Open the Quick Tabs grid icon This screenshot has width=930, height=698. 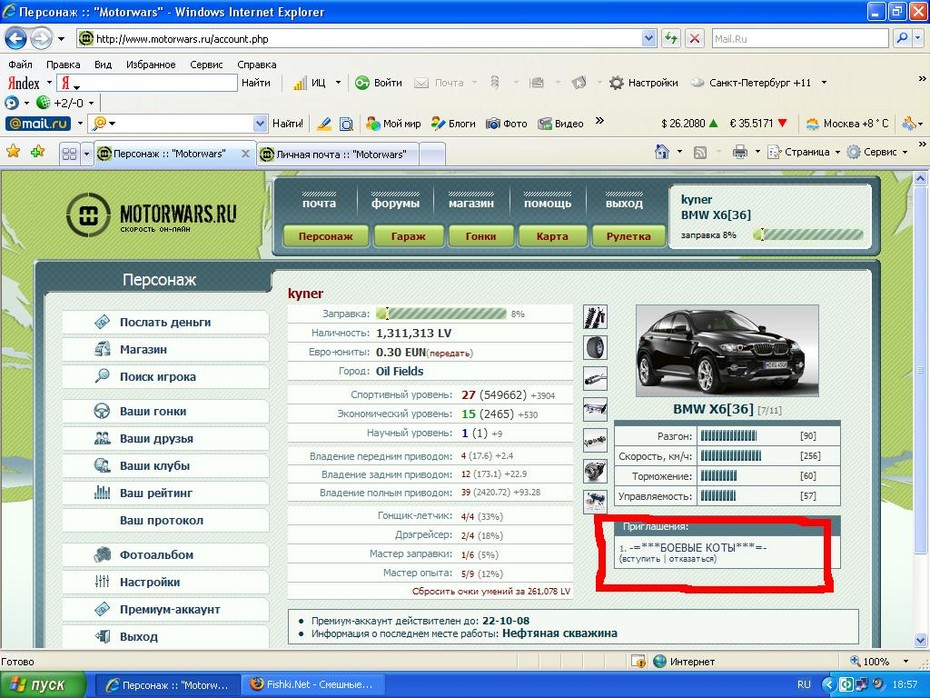click(x=69, y=154)
